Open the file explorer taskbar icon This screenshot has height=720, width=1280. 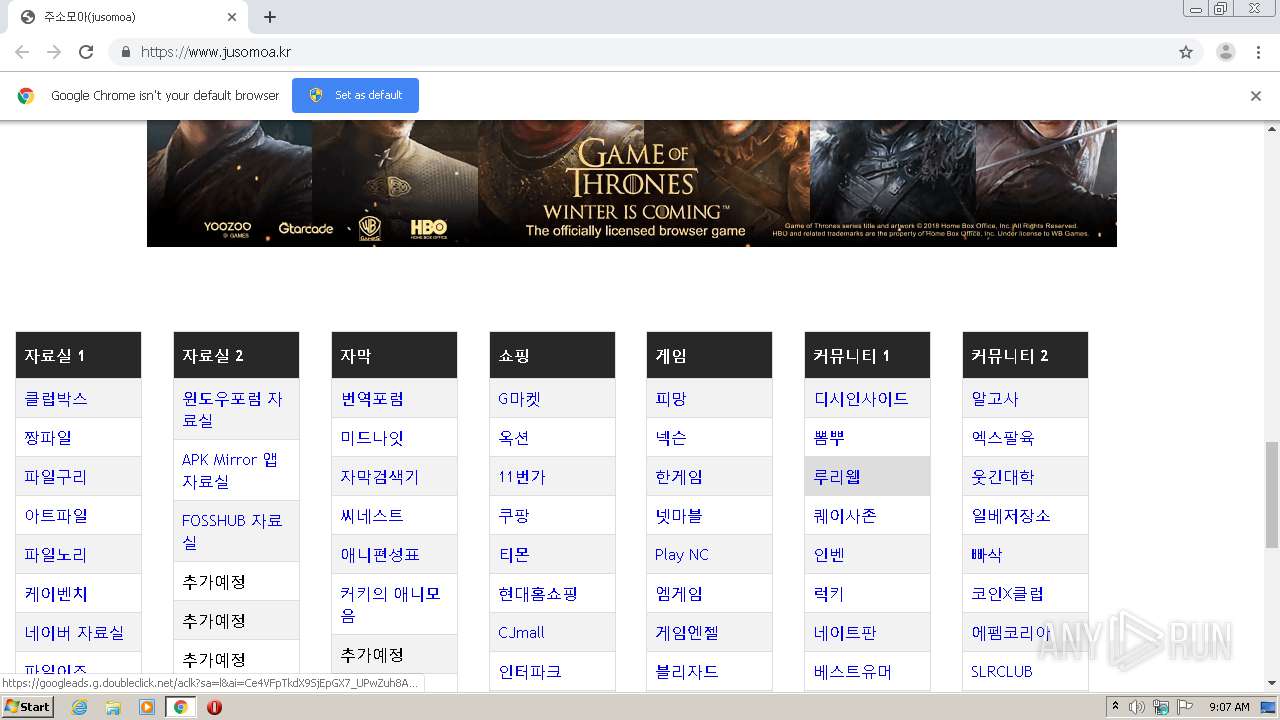click(113, 707)
